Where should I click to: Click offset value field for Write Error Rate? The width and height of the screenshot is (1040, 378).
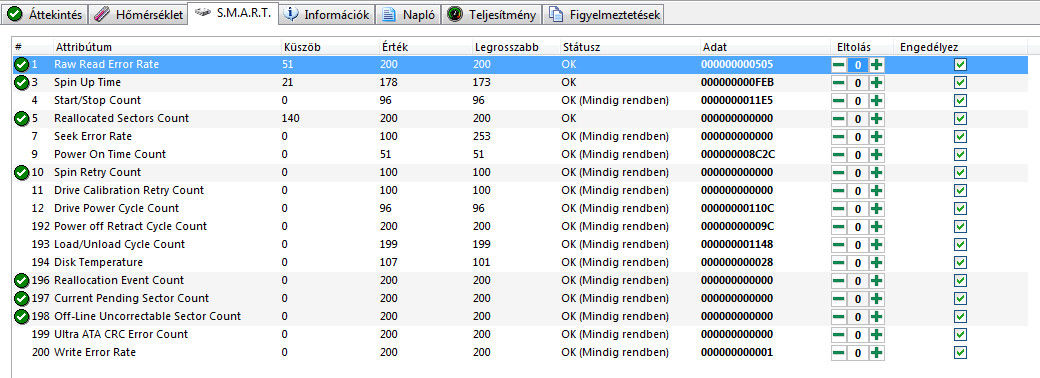pyautogui.click(x=858, y=352)
